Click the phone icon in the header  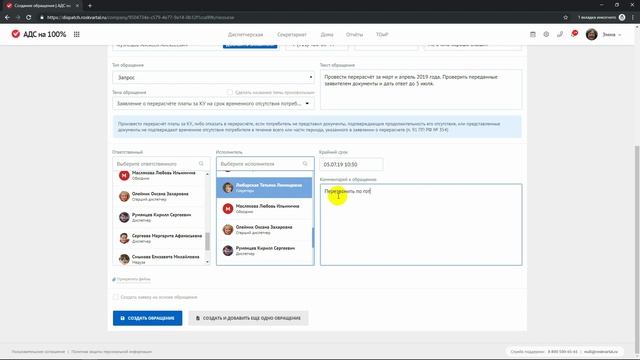560,35
